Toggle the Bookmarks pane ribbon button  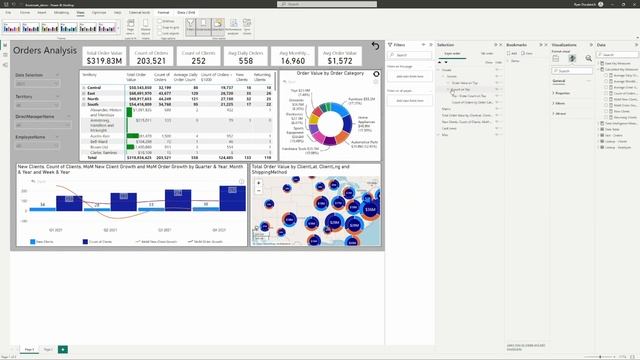(203, 27)
